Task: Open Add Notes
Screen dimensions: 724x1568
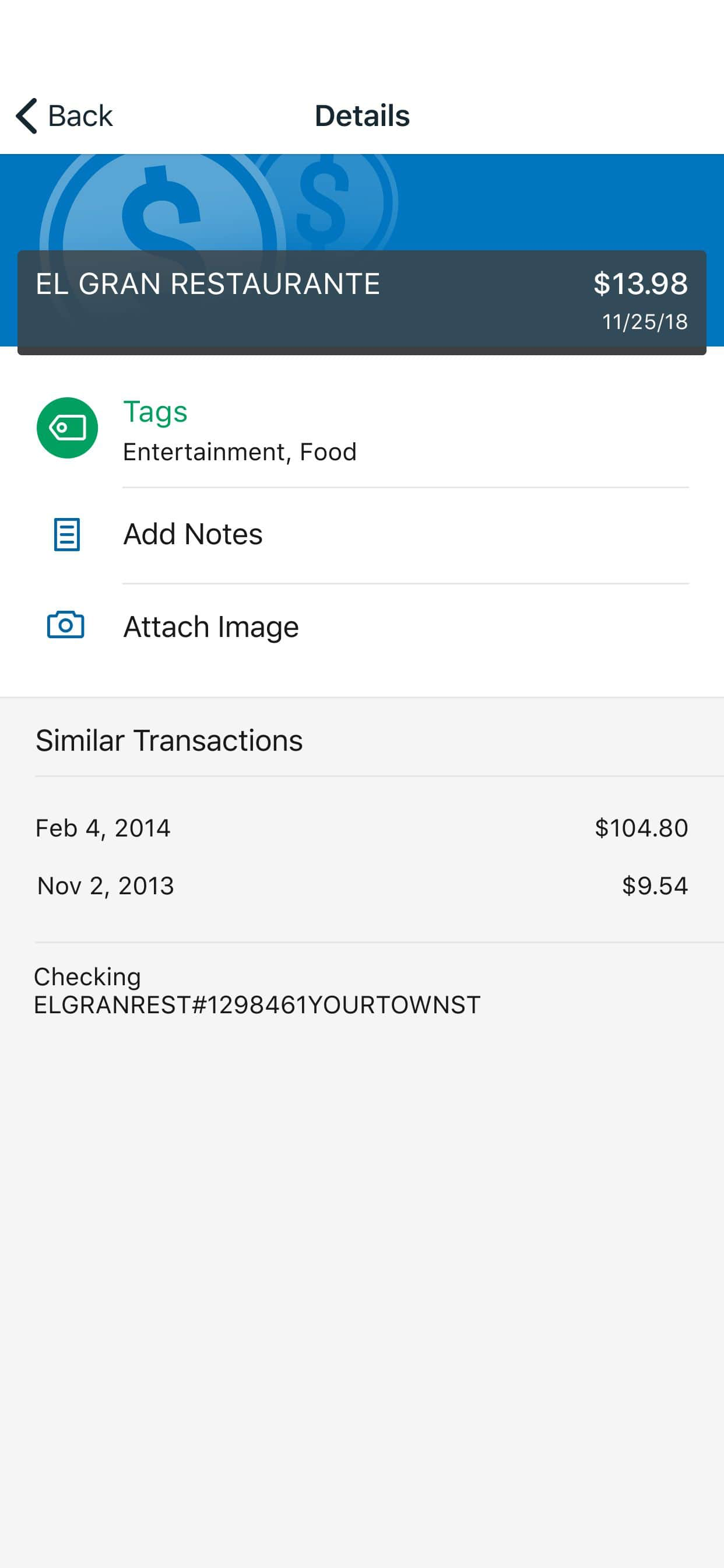Action: 193,534
